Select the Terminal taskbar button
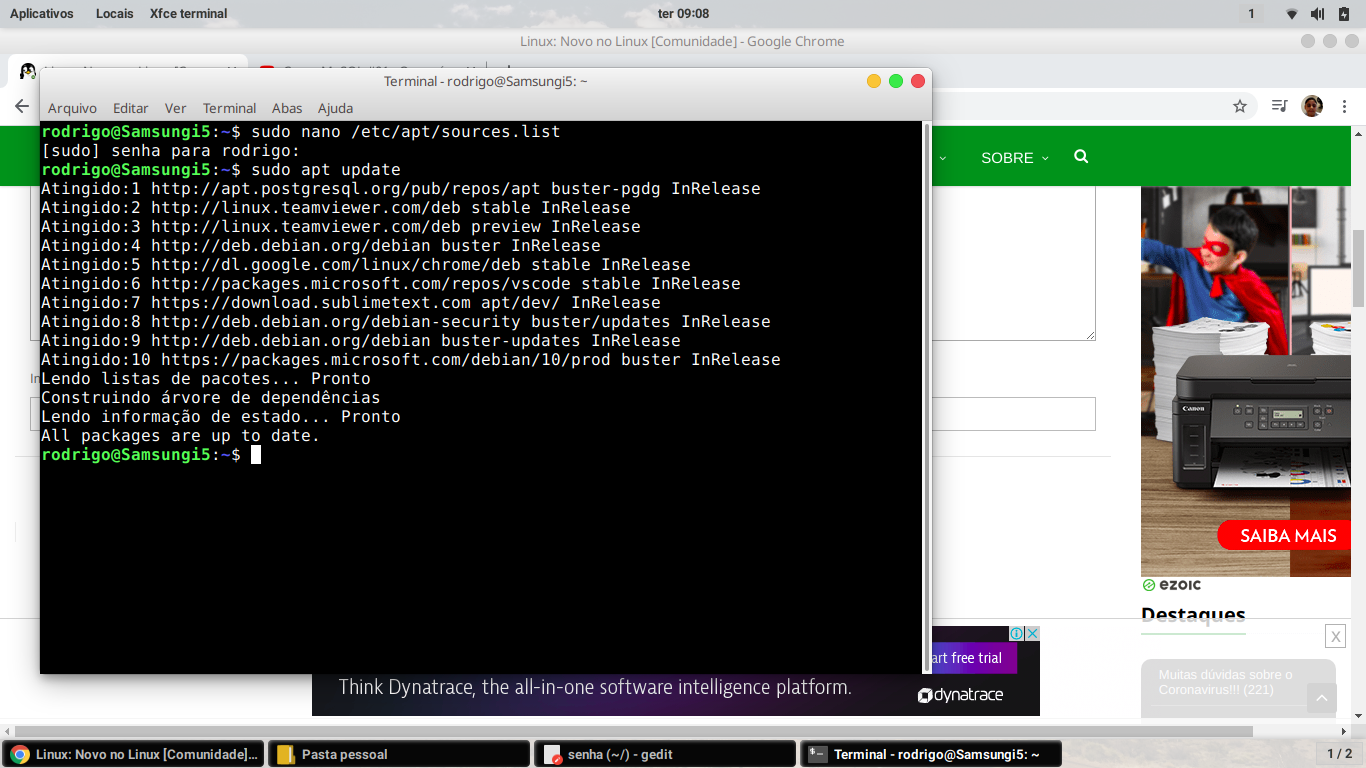 (931, 754)
